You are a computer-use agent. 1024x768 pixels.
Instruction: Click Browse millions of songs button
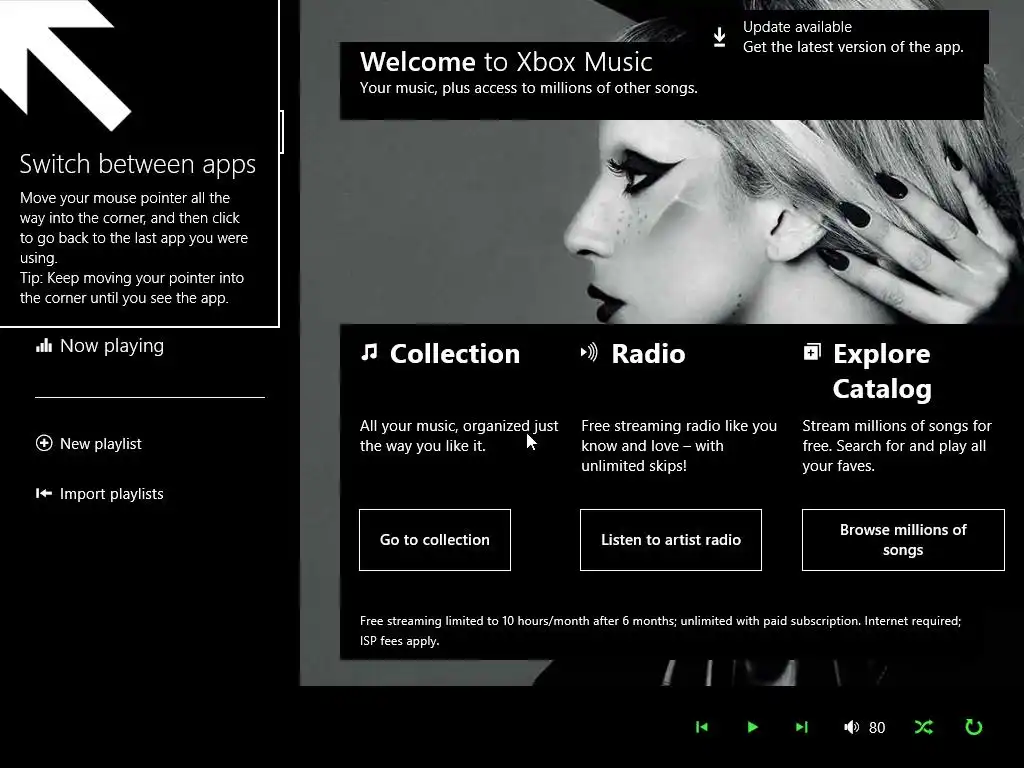point(903,540)
